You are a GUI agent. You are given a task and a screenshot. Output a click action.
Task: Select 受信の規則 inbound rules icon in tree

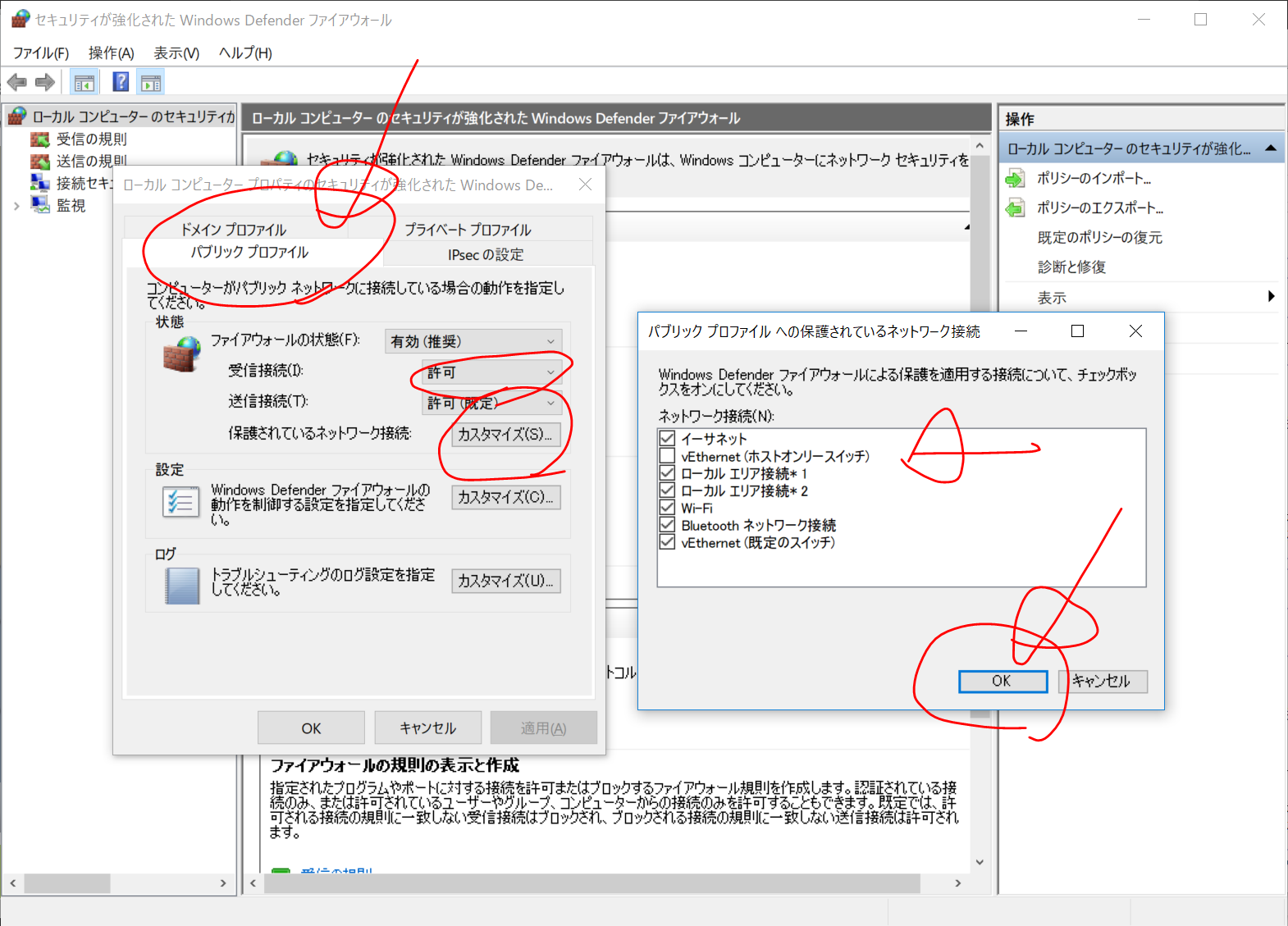pos(40,139)
